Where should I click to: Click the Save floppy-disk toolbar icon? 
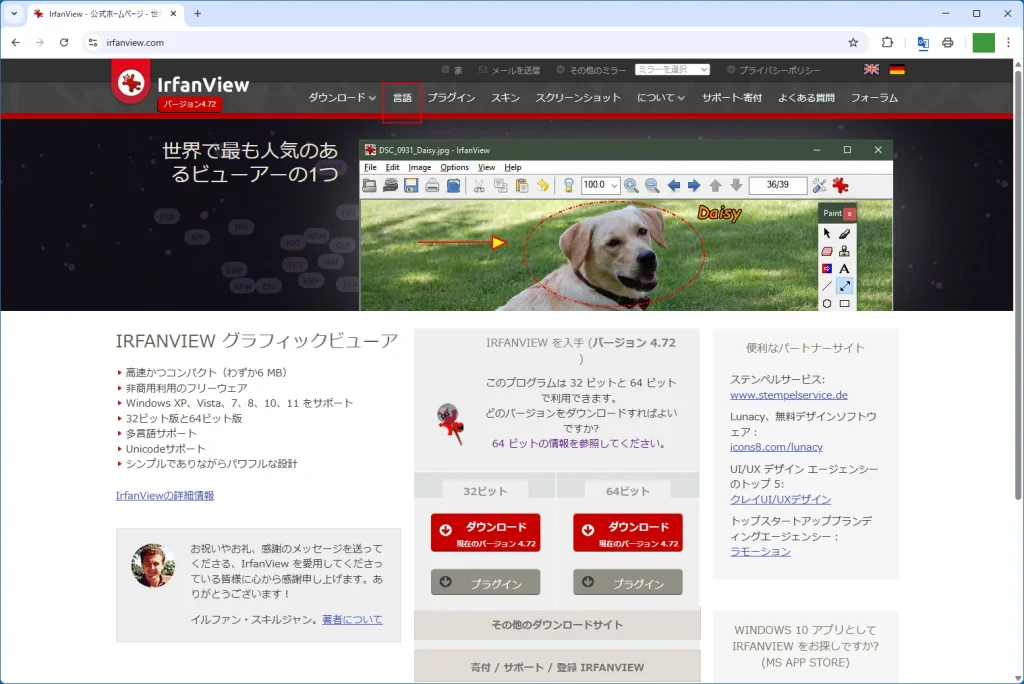point(411,186)
